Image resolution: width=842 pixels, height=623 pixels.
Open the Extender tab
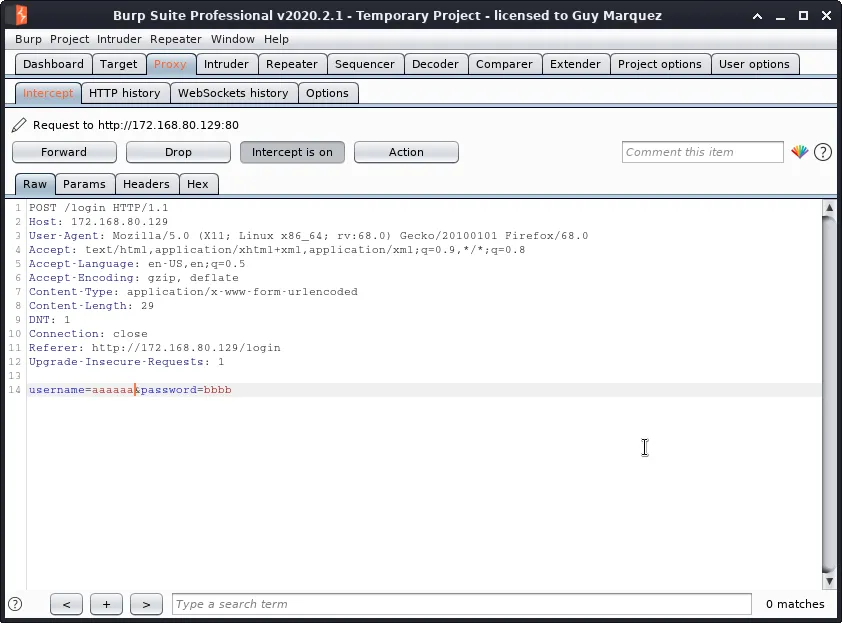tap(575, 64)
